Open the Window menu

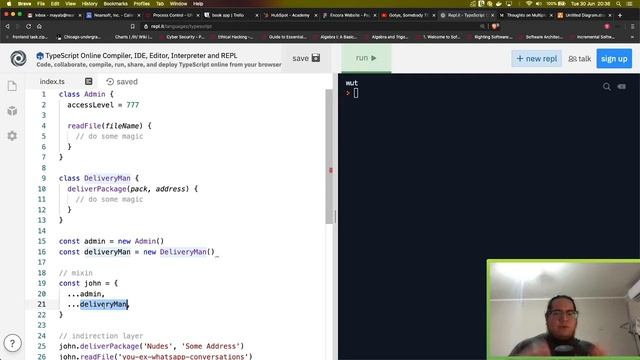pos(178,4)
